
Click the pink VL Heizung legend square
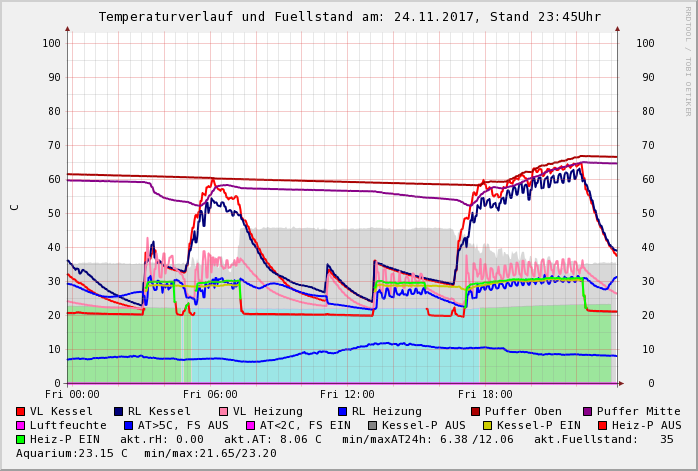[223, 411]
